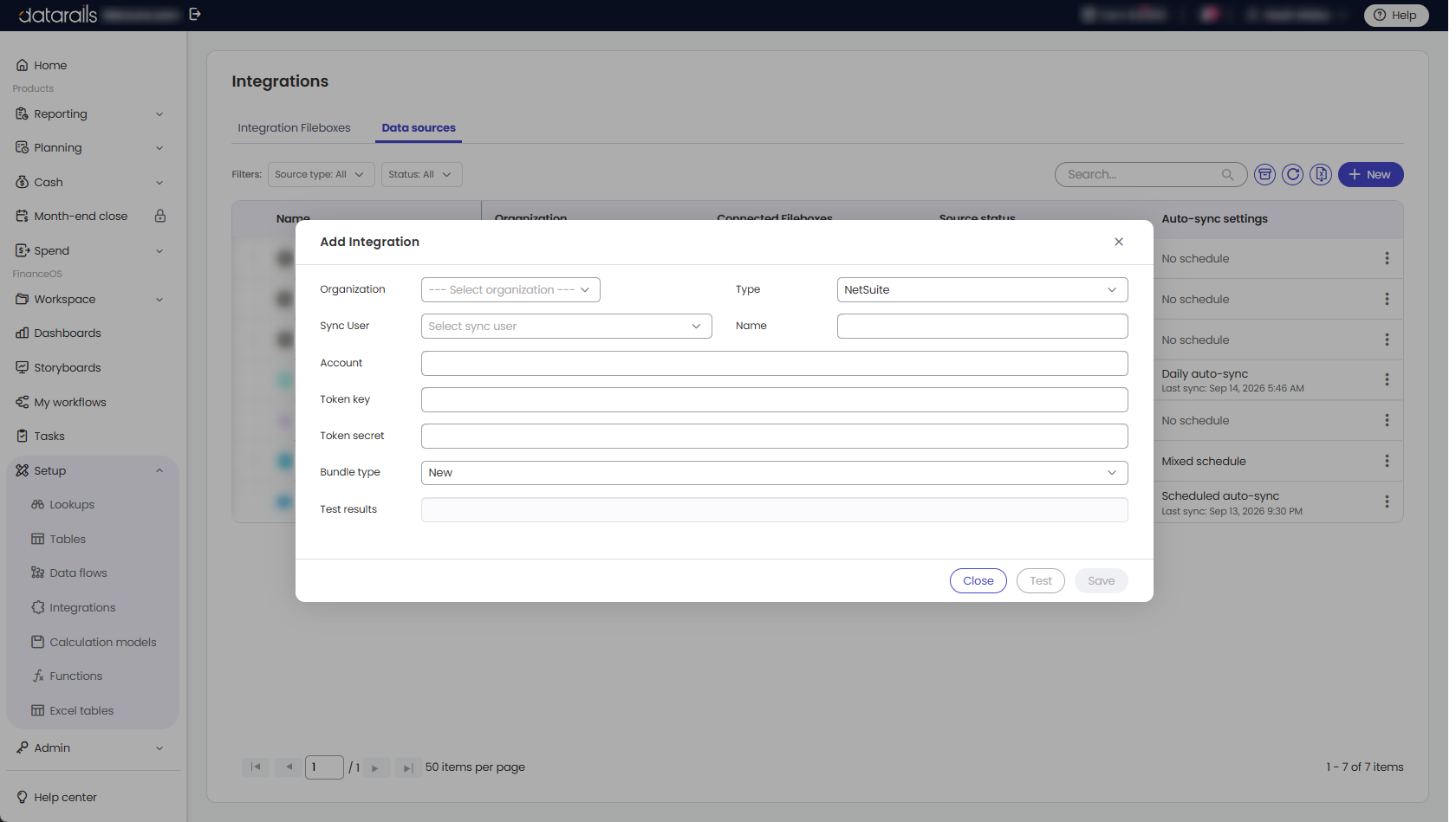Open the Type dropdown showing NetSuite
1456x822 pixels.
(x=982, y=289)
